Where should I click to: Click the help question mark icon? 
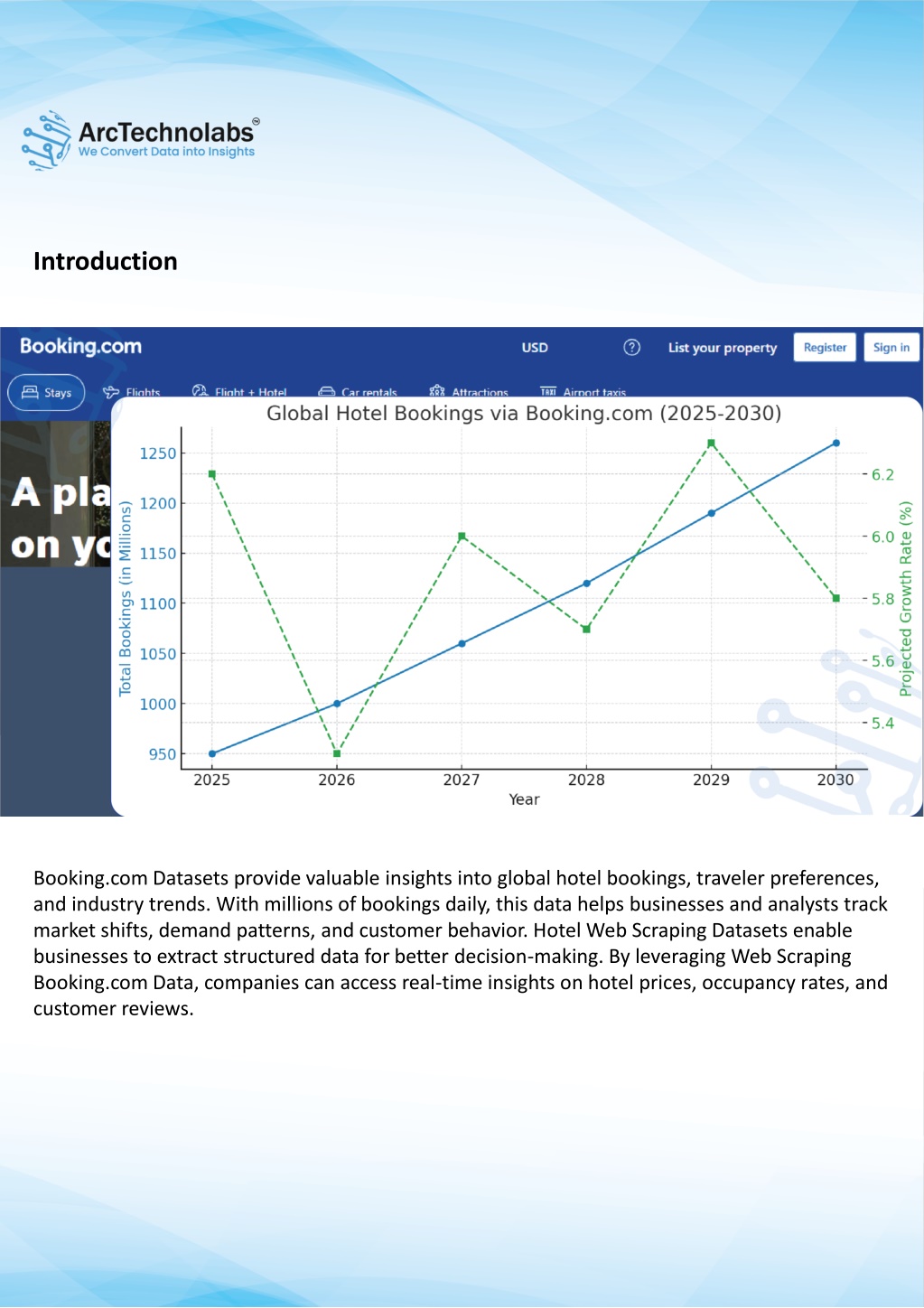632,348
